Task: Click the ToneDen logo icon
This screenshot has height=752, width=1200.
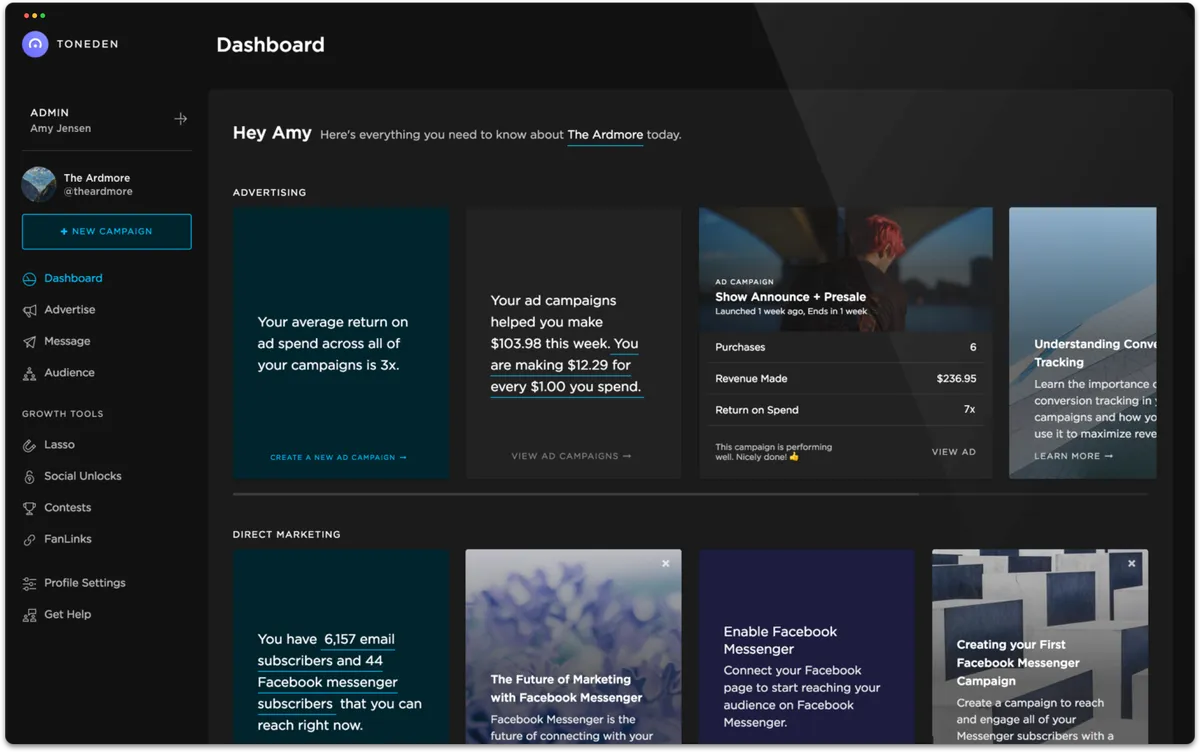Action: 35,44
